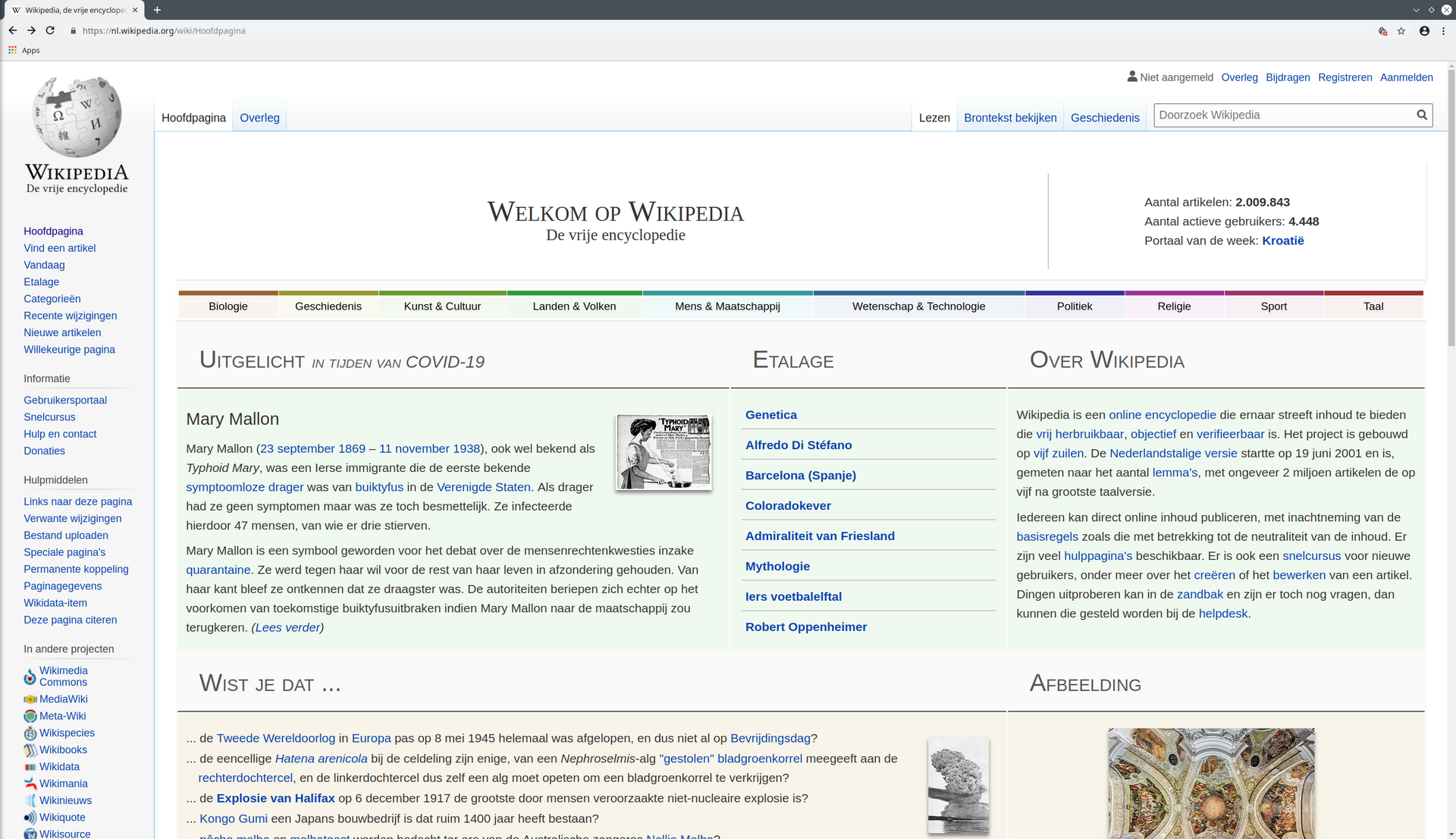Open Permanente koppeling in sidebar
This screenshot has height=839, width=1456.
[x=76, y=569]
